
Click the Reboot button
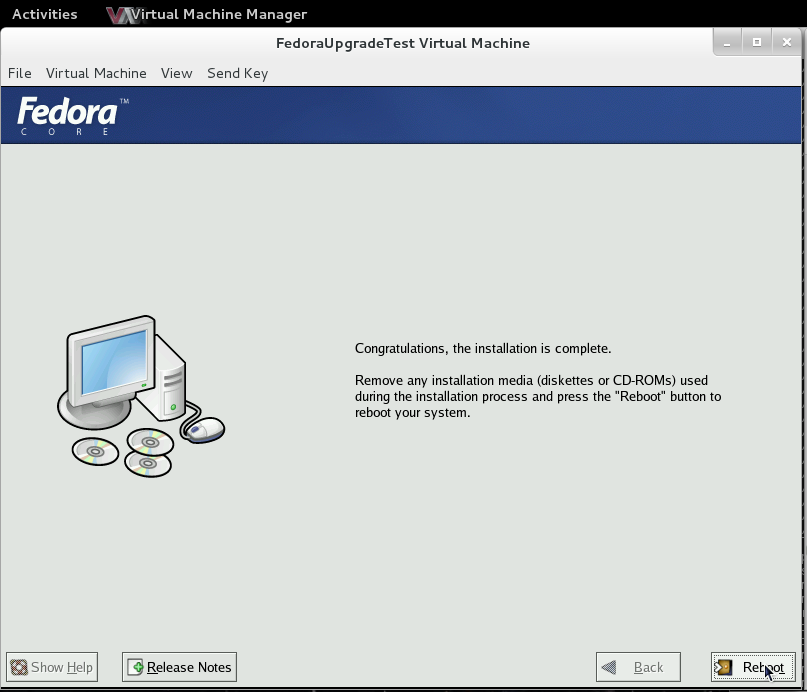coord(753,667)
